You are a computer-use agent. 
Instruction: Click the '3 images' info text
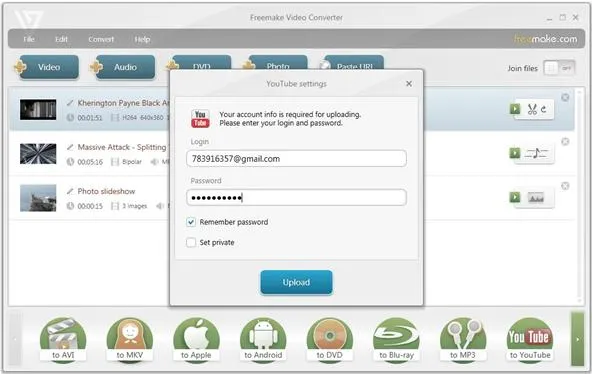pyautogui.click(x=134, y=206)
